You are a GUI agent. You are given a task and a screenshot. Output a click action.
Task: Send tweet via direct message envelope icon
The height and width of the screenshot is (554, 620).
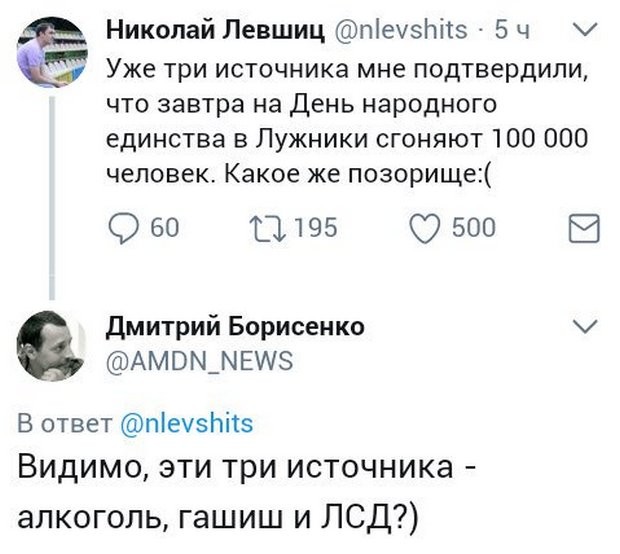582,230
